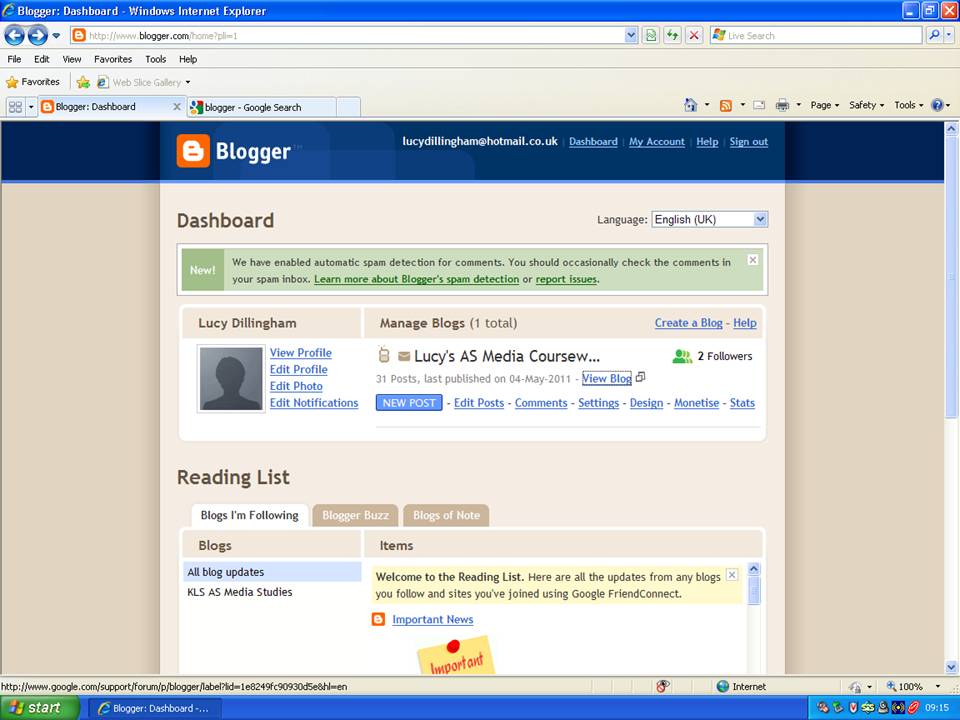
Task: Click the green Followers people icon
Action: (682, 356)
